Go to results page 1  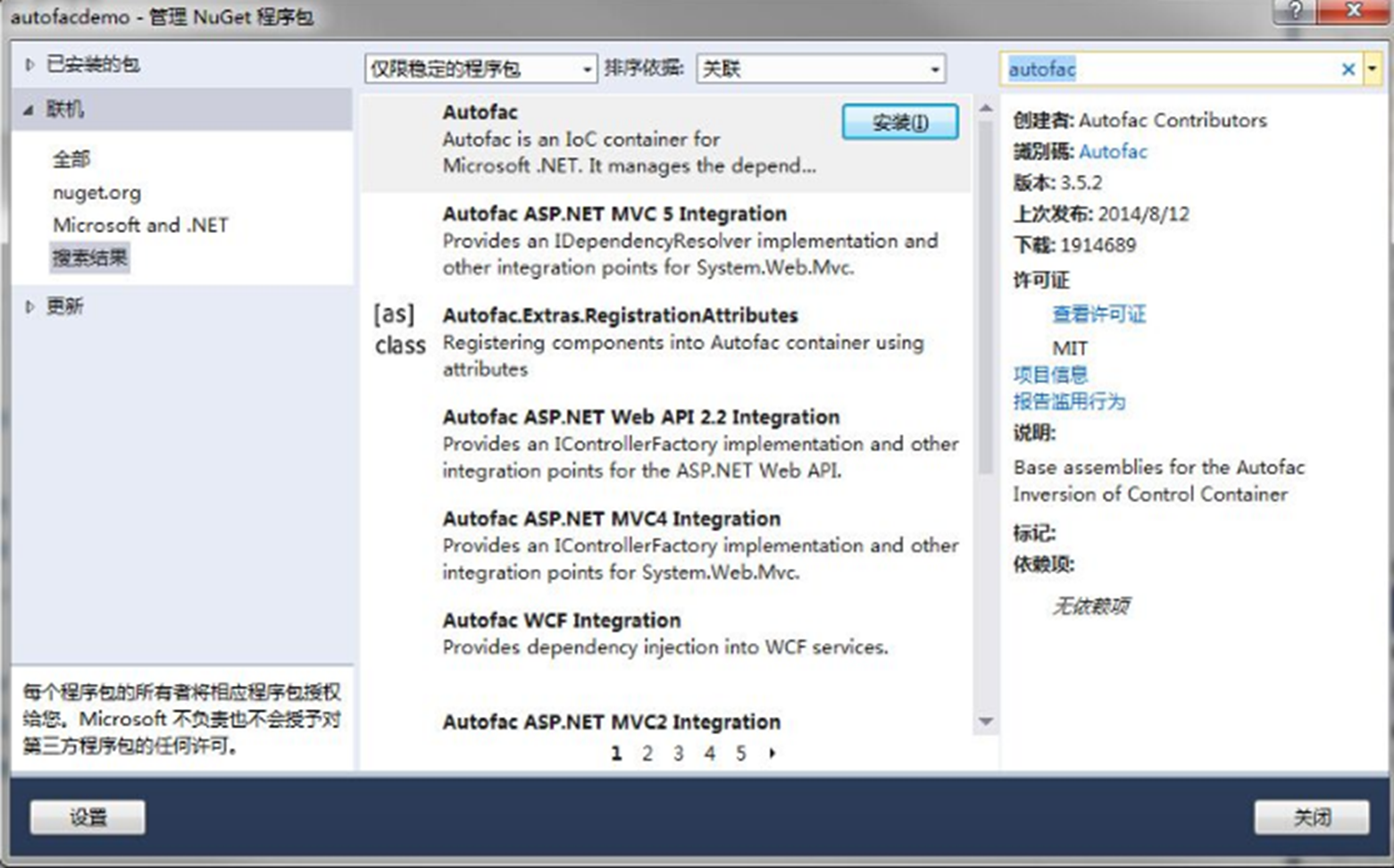click(x=616, y=754)
